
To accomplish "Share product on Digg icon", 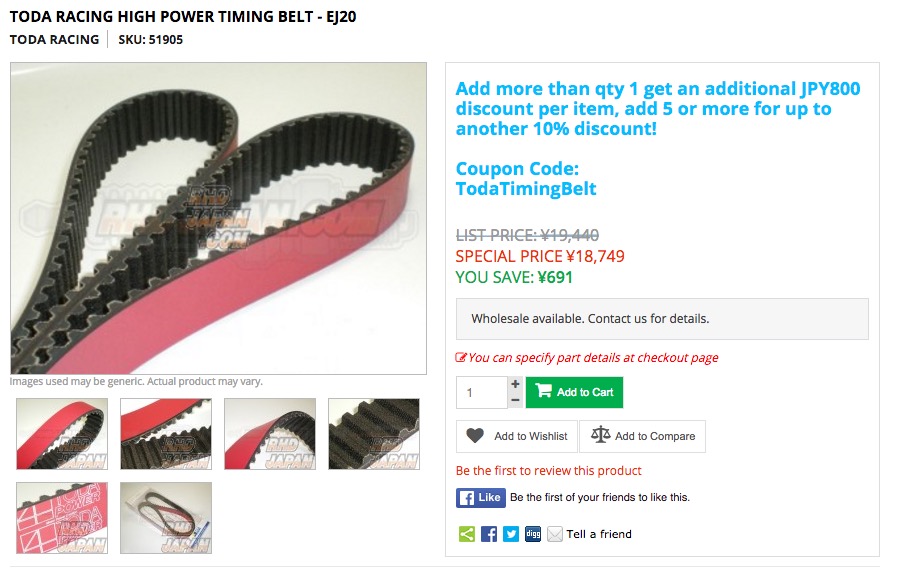I will 533,534.
